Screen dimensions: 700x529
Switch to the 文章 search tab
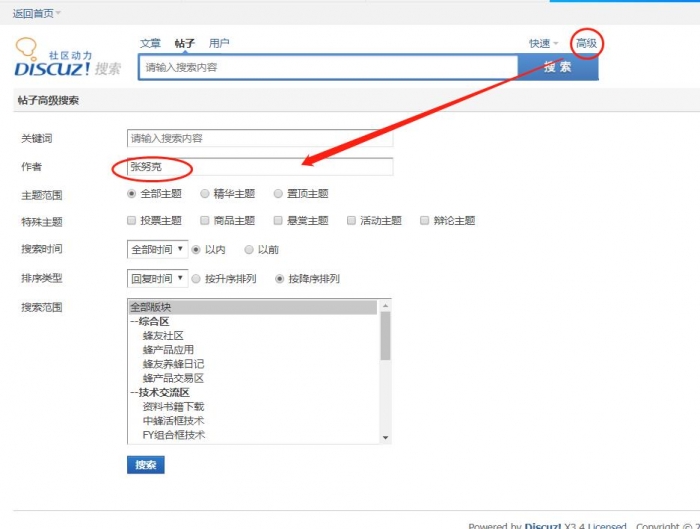click(x=150, y=43)
